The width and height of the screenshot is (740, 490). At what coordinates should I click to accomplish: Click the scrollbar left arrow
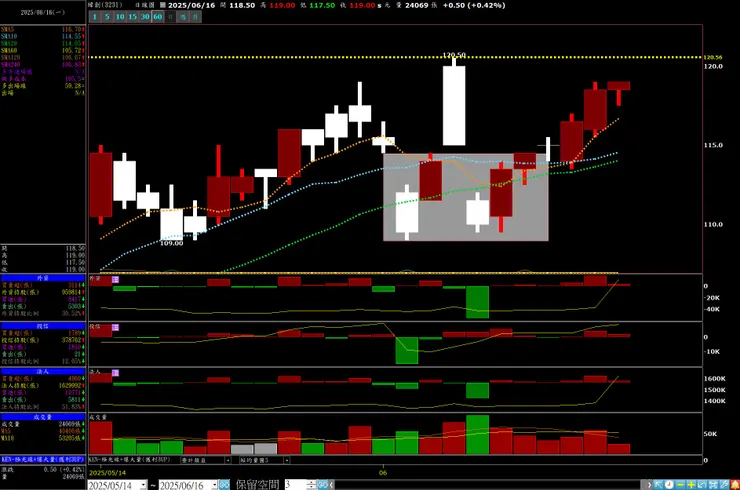(332, 485)
